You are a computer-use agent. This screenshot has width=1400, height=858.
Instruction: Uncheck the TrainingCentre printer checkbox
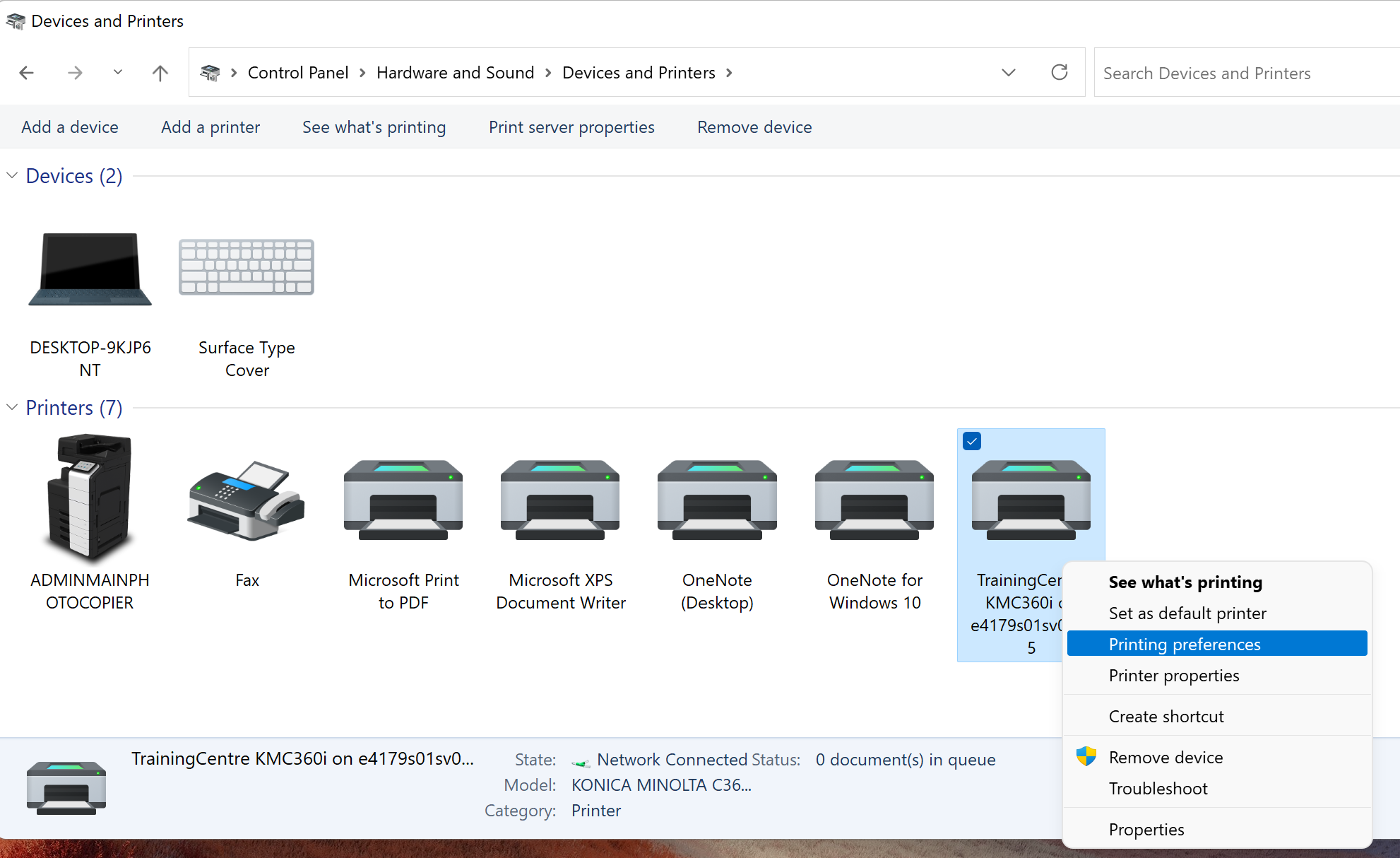[x=972, y=441]
